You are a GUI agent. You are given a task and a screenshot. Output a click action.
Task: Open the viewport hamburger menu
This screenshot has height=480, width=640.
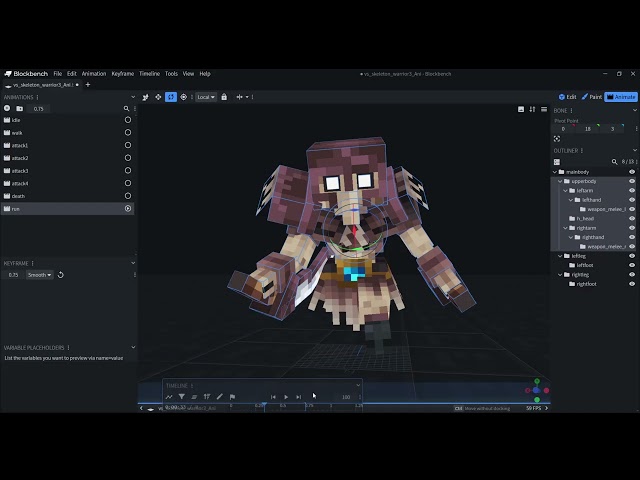[x=544, y=109]
